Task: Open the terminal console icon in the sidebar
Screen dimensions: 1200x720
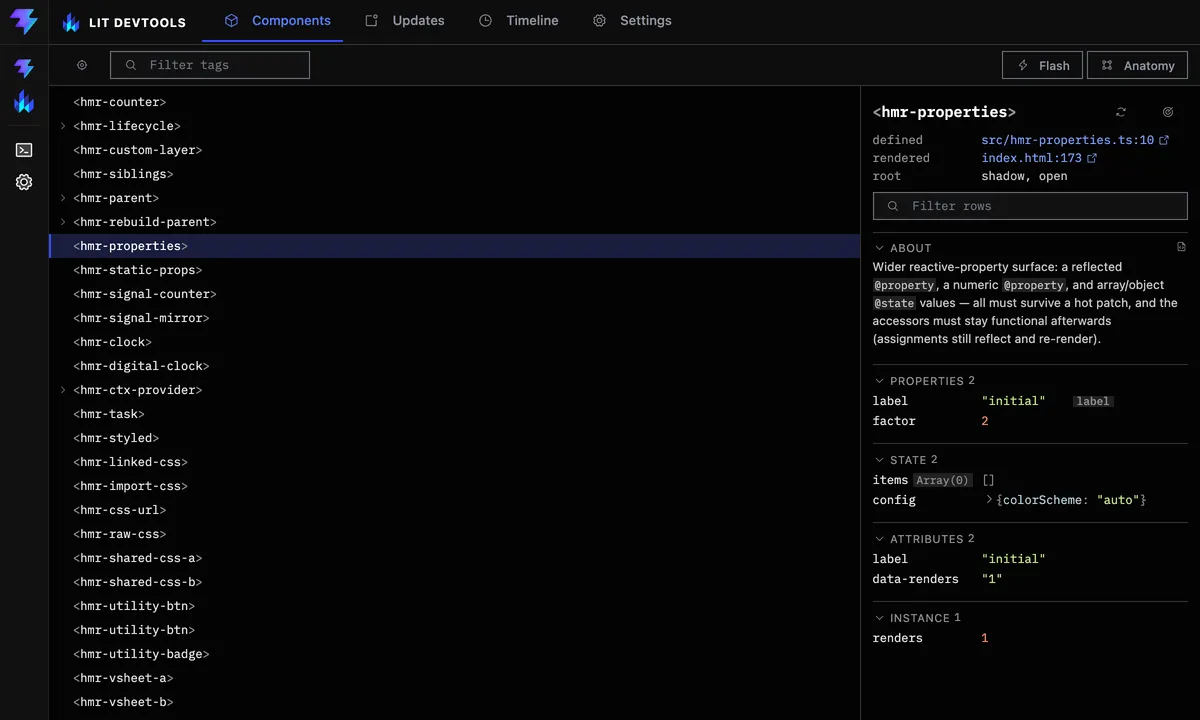Action: click(24, 150)
